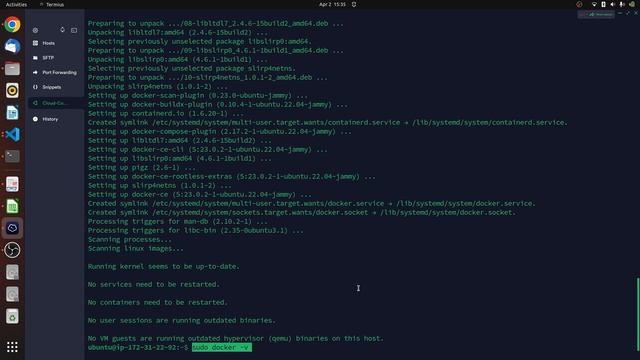Click the Hosts grid icon
This screenshot has height=360, width=640.
[36, 43]
